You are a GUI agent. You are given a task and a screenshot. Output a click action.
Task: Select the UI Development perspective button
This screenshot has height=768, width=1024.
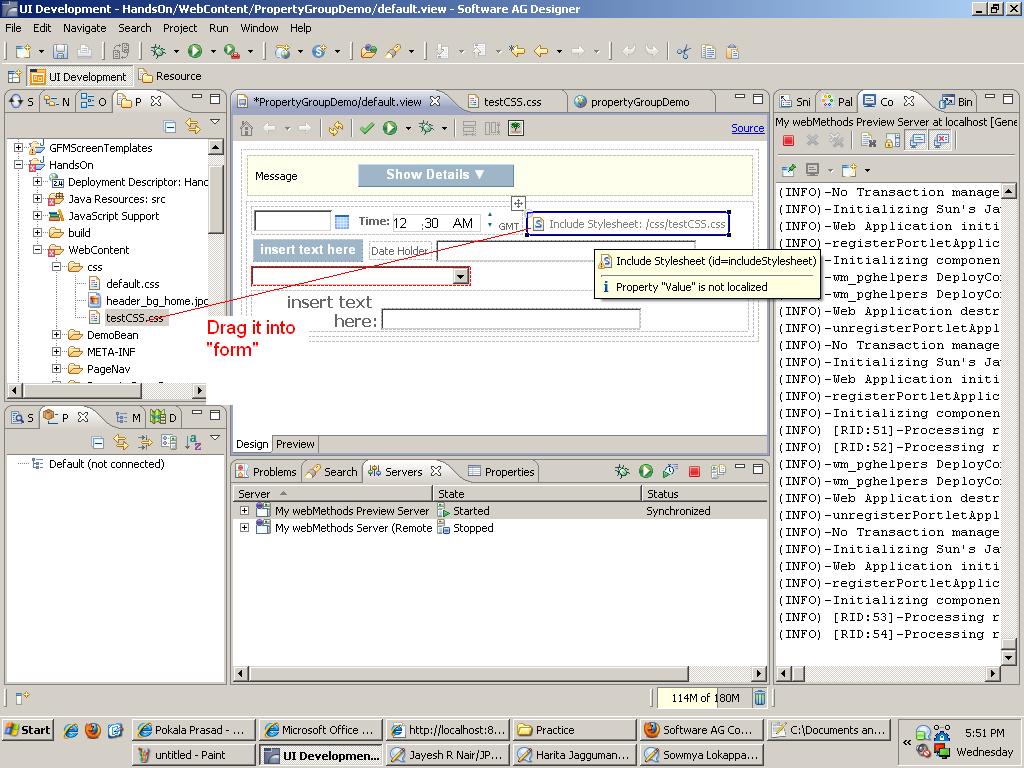point(79,76)
